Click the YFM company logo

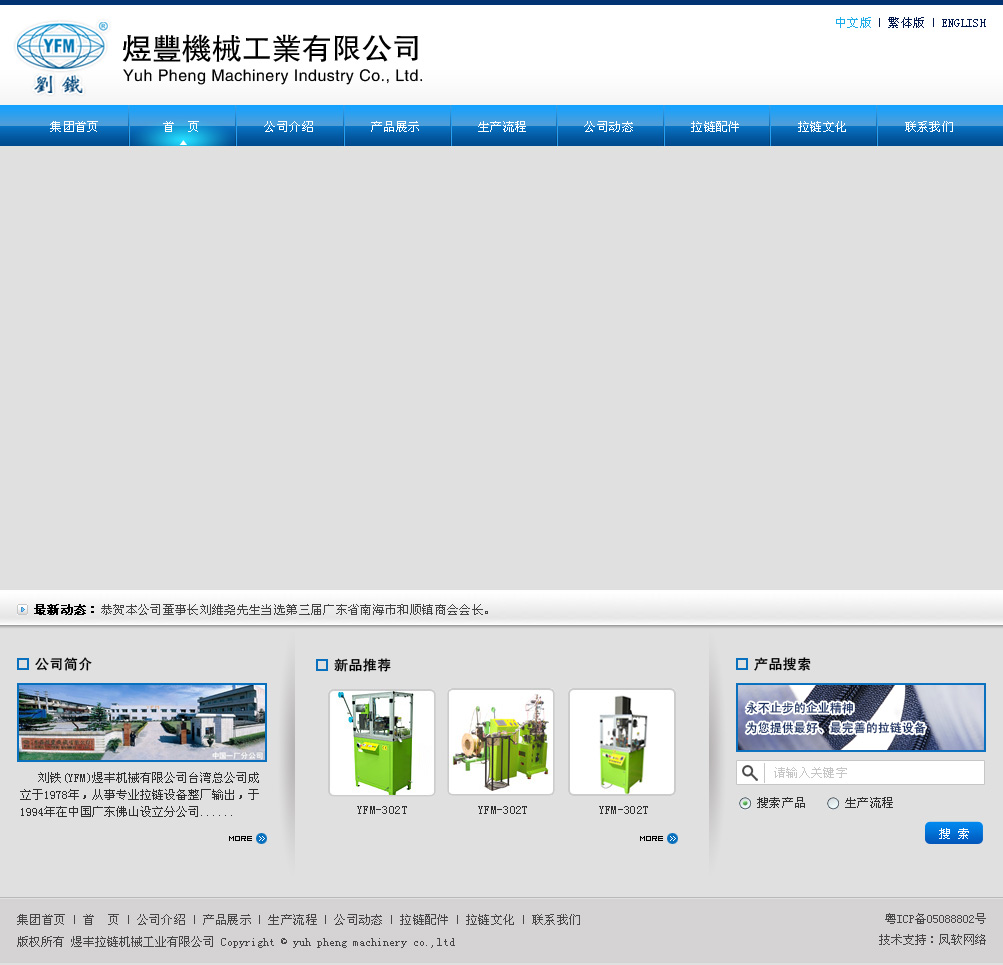coord(60,57)
